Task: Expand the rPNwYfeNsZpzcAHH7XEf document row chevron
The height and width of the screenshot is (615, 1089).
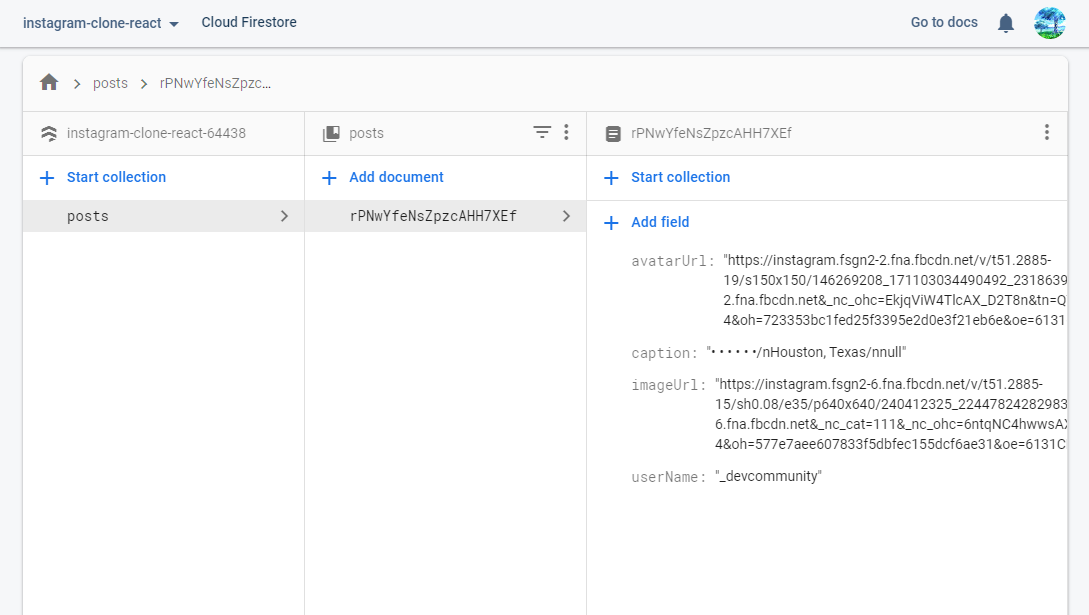Action: coord(566,216)
